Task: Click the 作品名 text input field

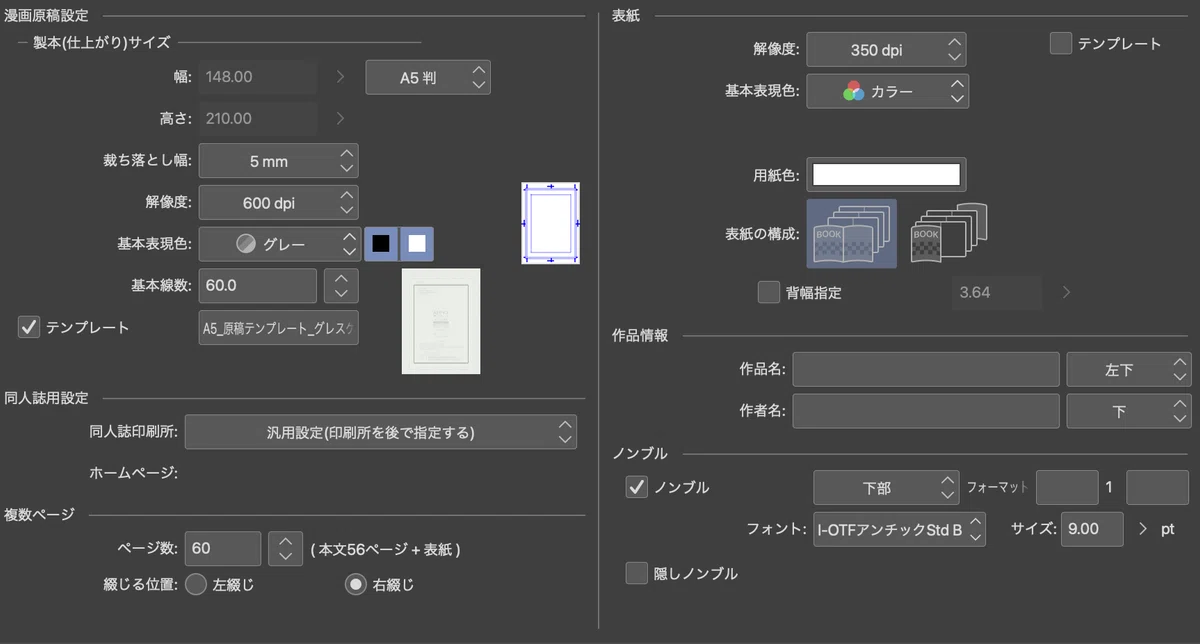Action: (926, 369)
